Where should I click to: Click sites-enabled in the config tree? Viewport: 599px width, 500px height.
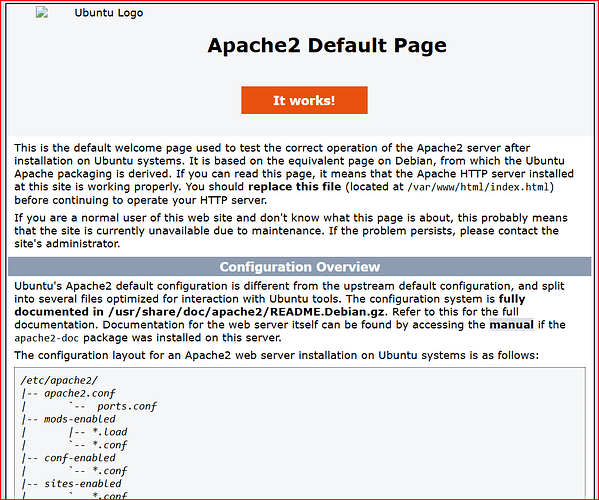pos(83,484)
